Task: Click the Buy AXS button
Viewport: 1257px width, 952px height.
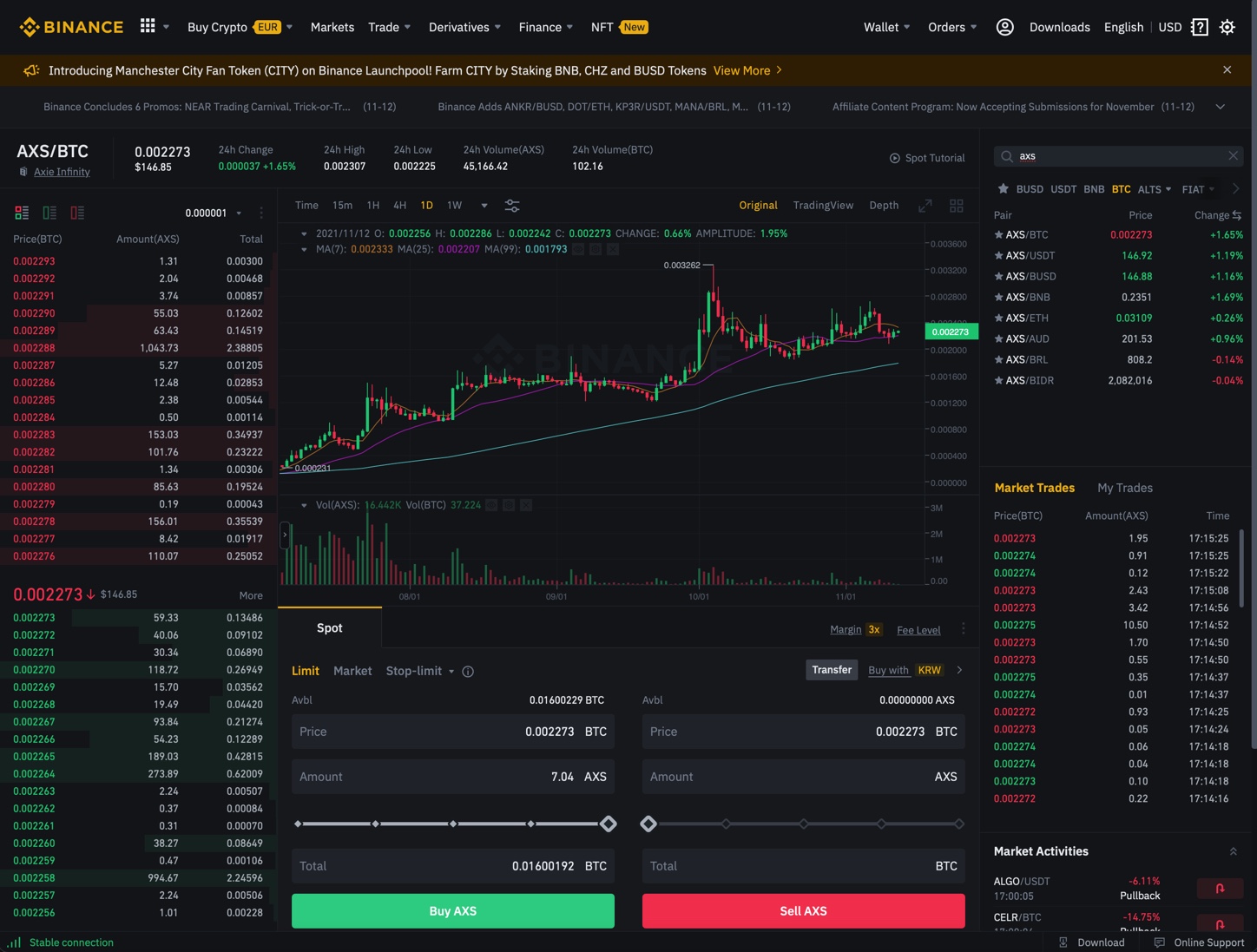Action: tap(453, 910)
